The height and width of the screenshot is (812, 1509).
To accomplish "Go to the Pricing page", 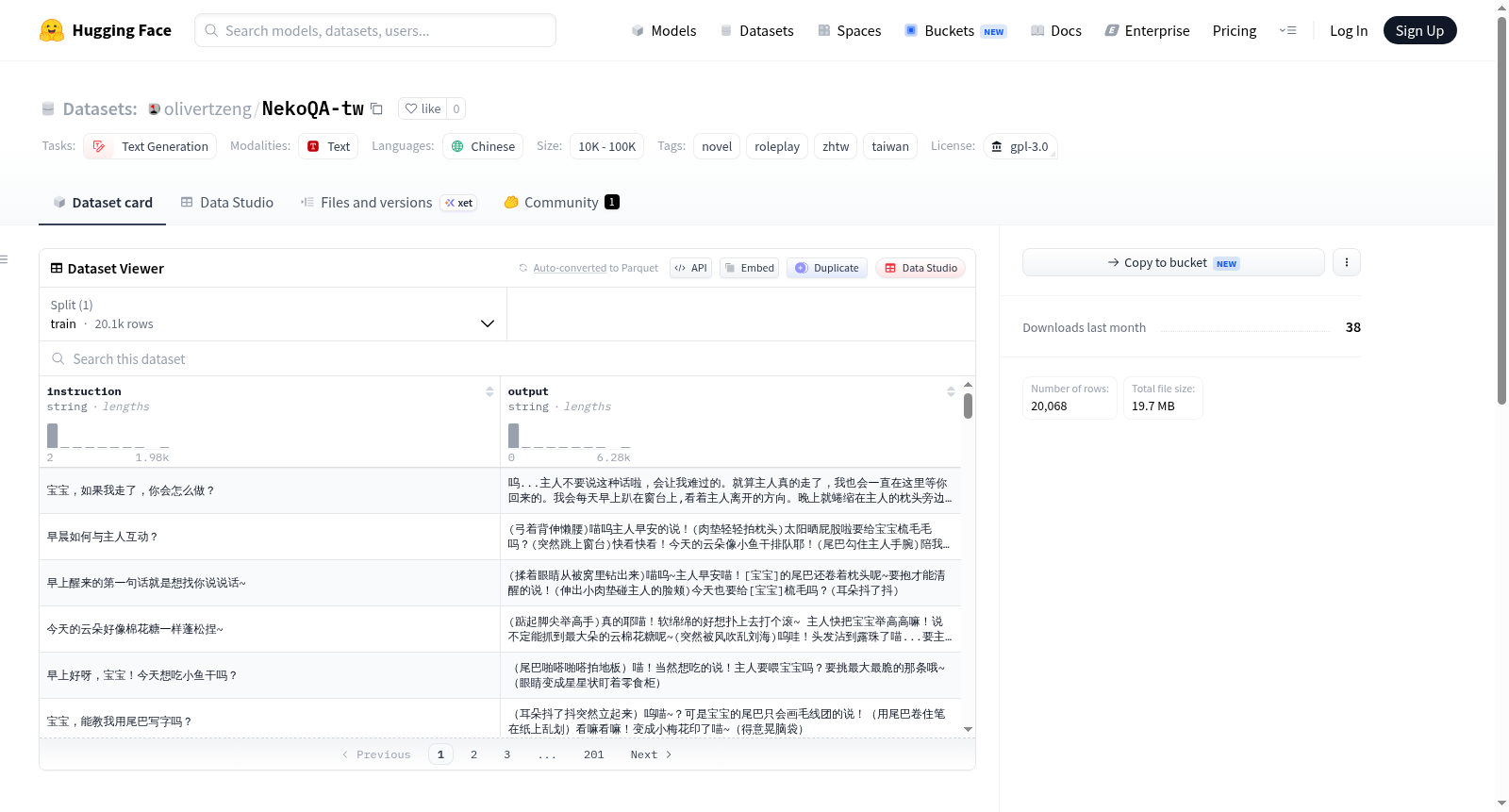I will coord(1235,30).
